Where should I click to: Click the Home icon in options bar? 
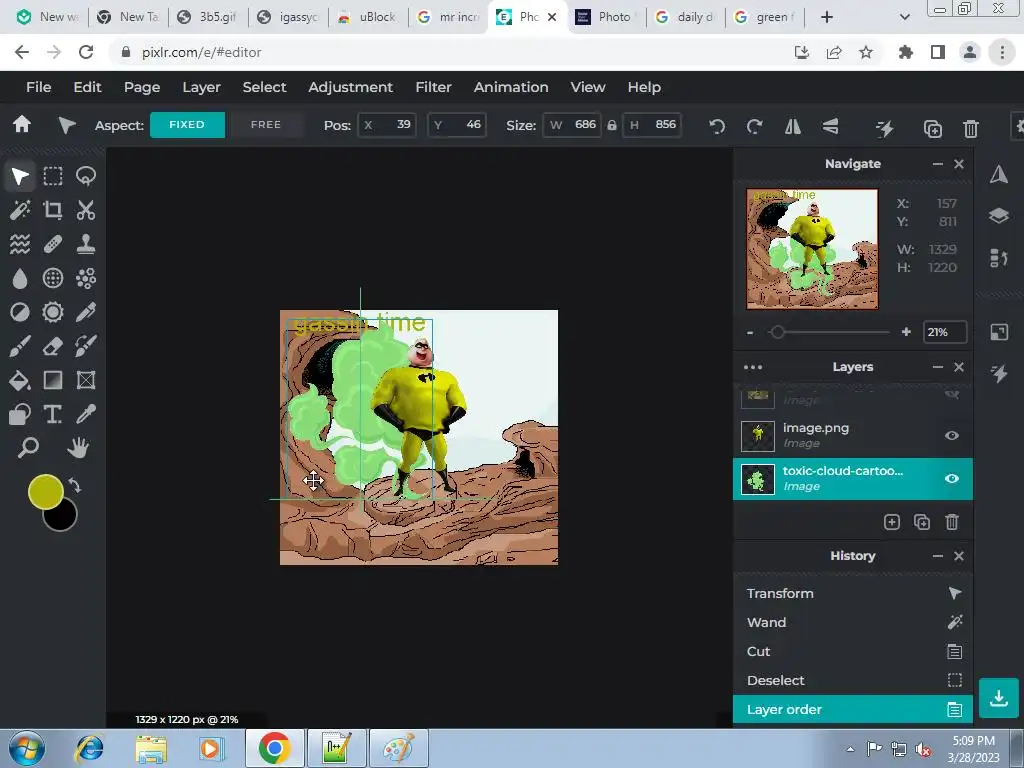coord(22,124)
